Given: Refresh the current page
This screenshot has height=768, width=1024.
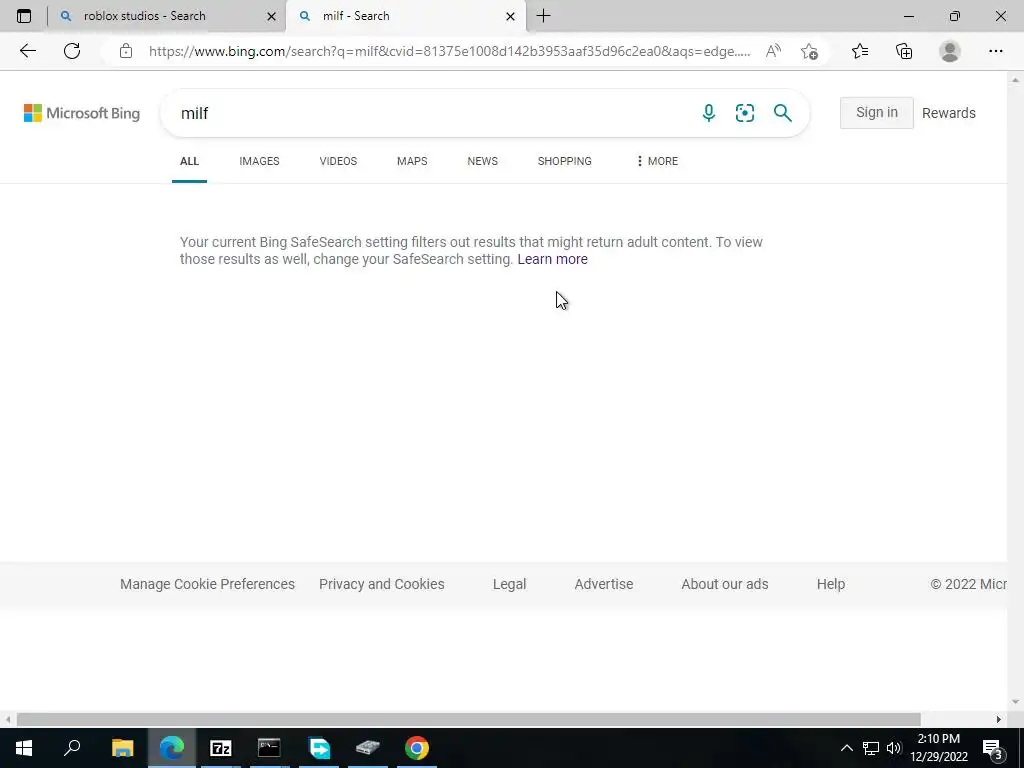Looking at the screenshot, I should 72,51.
